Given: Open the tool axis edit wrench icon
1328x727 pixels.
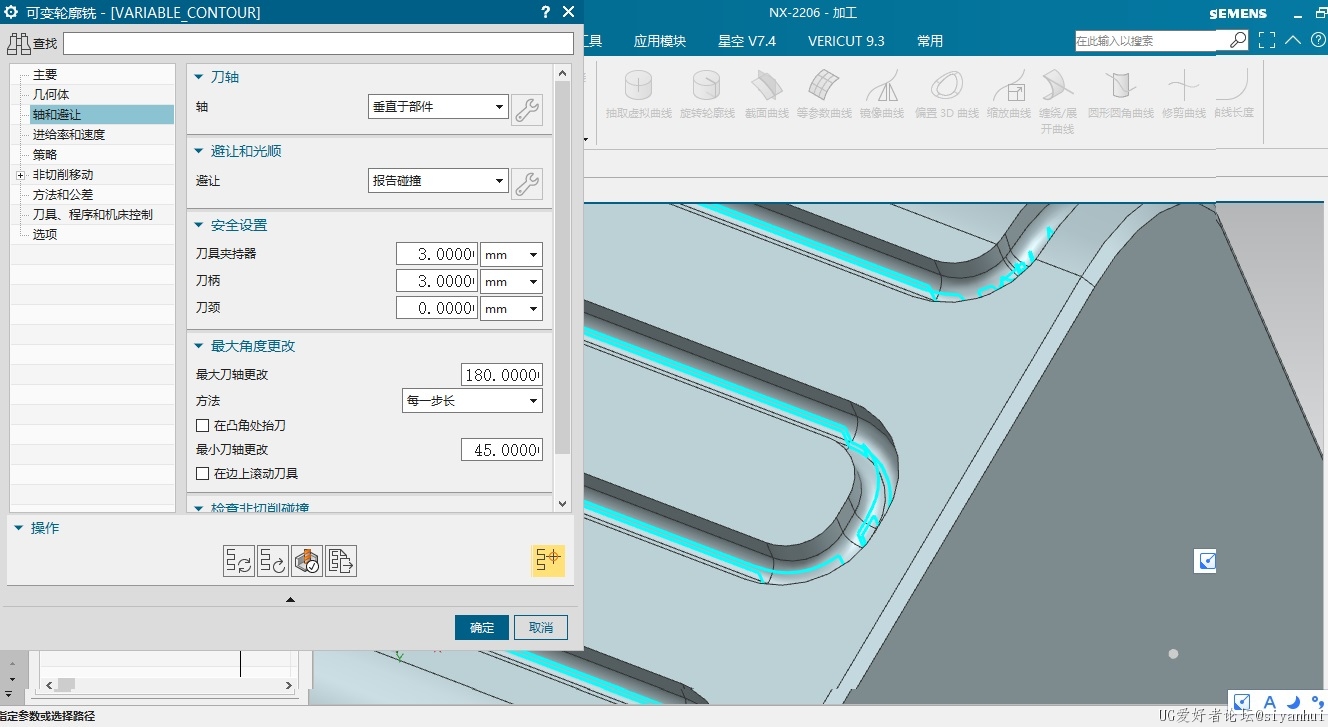Looking at the screenshot, I should [x=527, y=109].
